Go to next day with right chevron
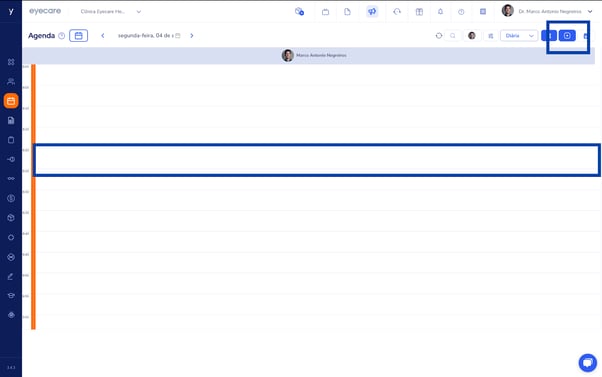The height and width of the screenshot is (377, 602). tap(192, 35)
